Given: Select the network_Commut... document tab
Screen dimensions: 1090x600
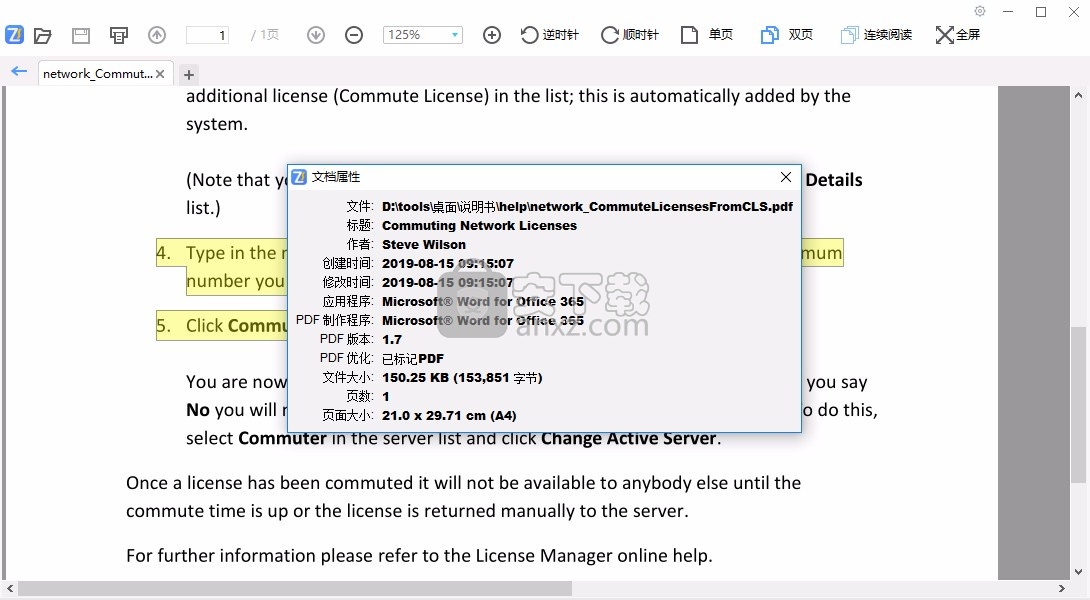Looking at the screenshot, I should coord(97,74).
